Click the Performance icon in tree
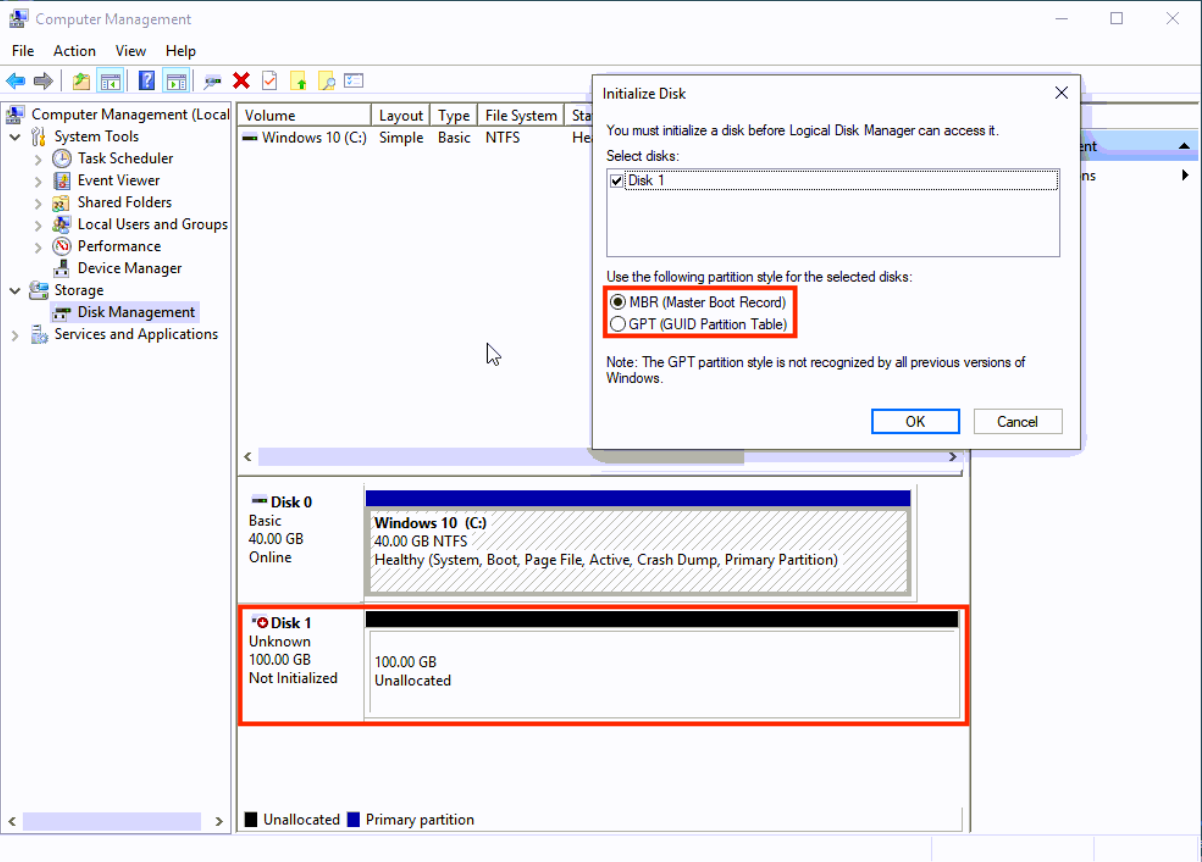The width and height of the screenshot is (1202, 862). [x=62, y=246]
